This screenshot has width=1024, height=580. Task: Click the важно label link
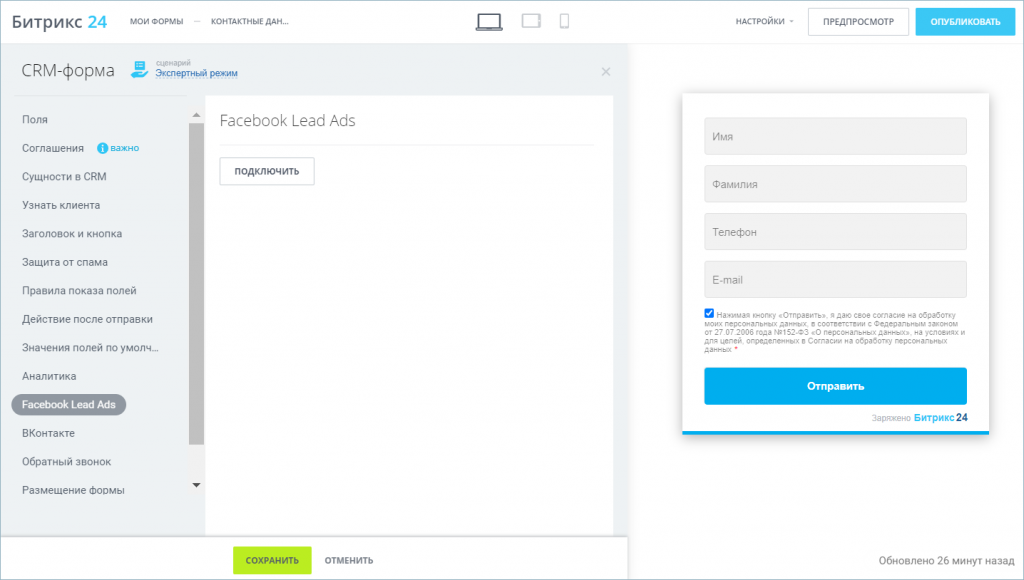(x=124, y=148)
